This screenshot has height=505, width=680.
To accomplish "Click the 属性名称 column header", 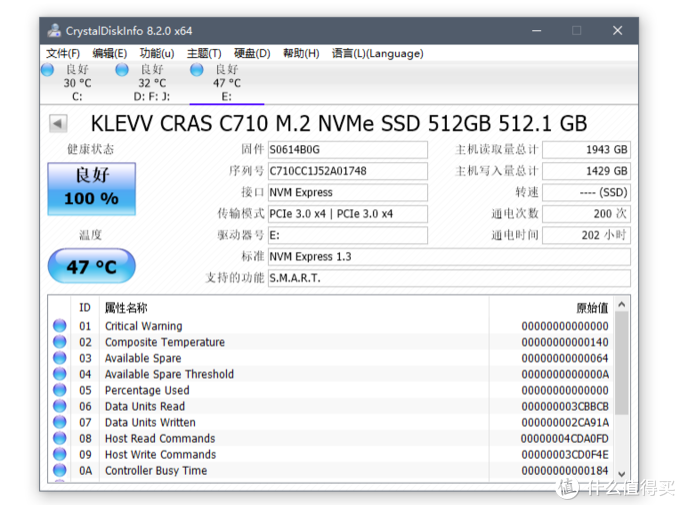I will point(294,308).
